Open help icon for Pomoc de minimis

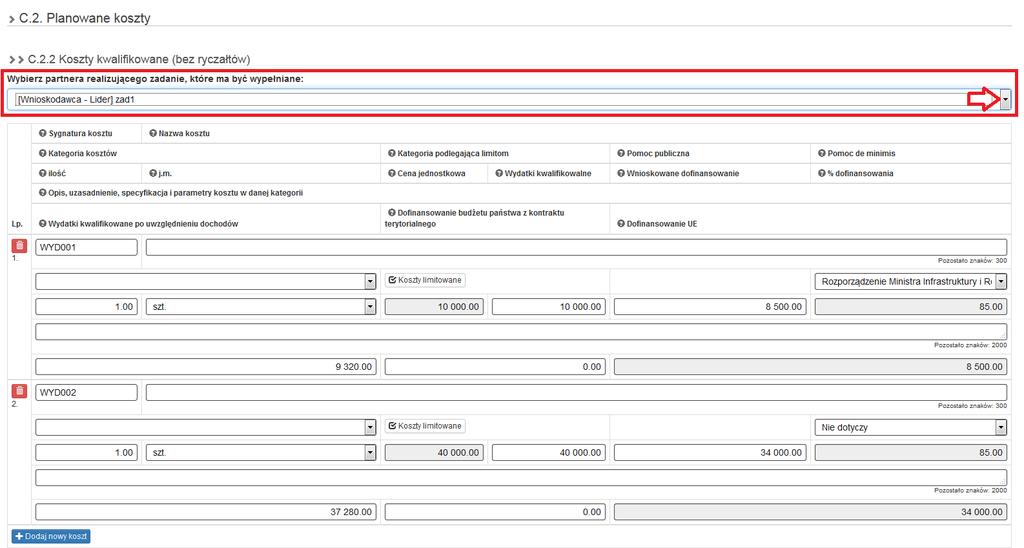pyautogui.click(x=822, y=153)
